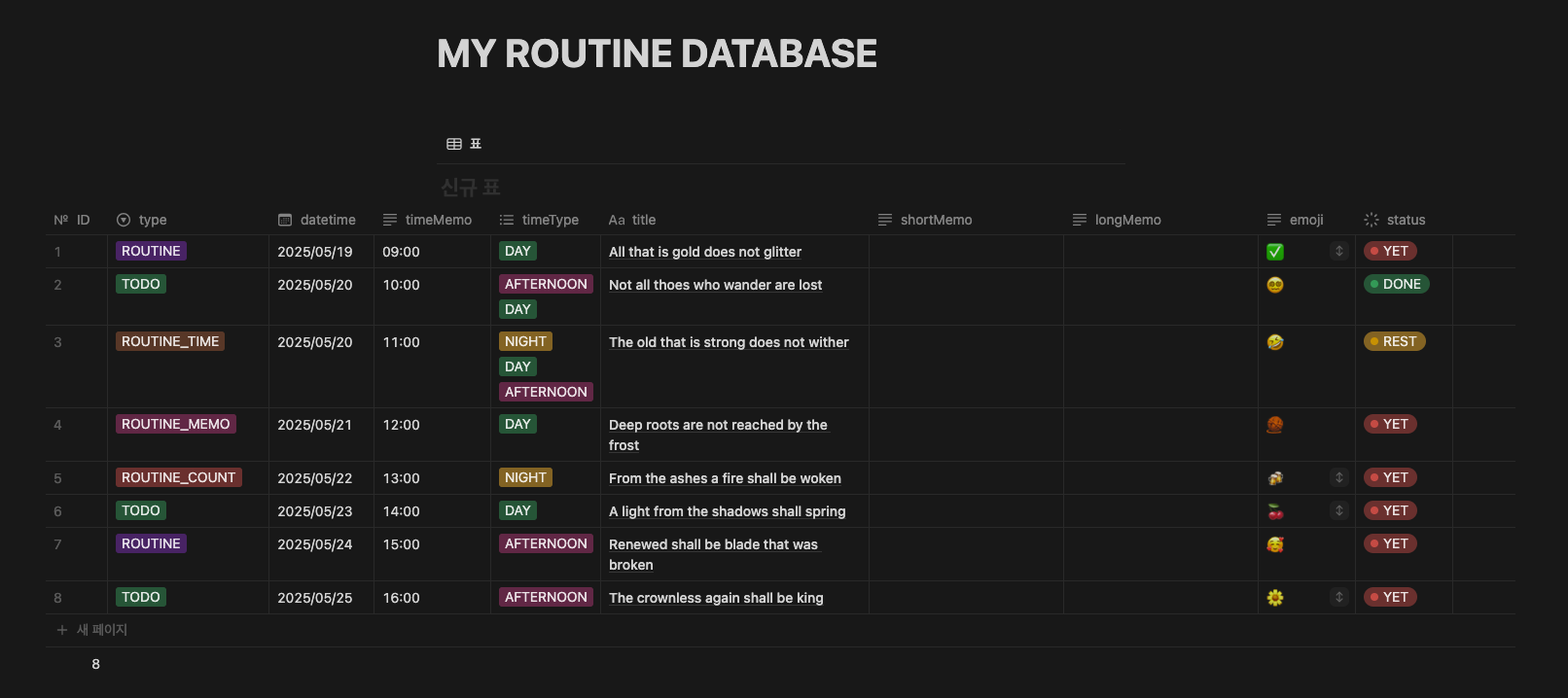Viewport: 1568px width, 698px height.
Task: Open page A light from the shadows shall spring
Action: click(728, 511)
